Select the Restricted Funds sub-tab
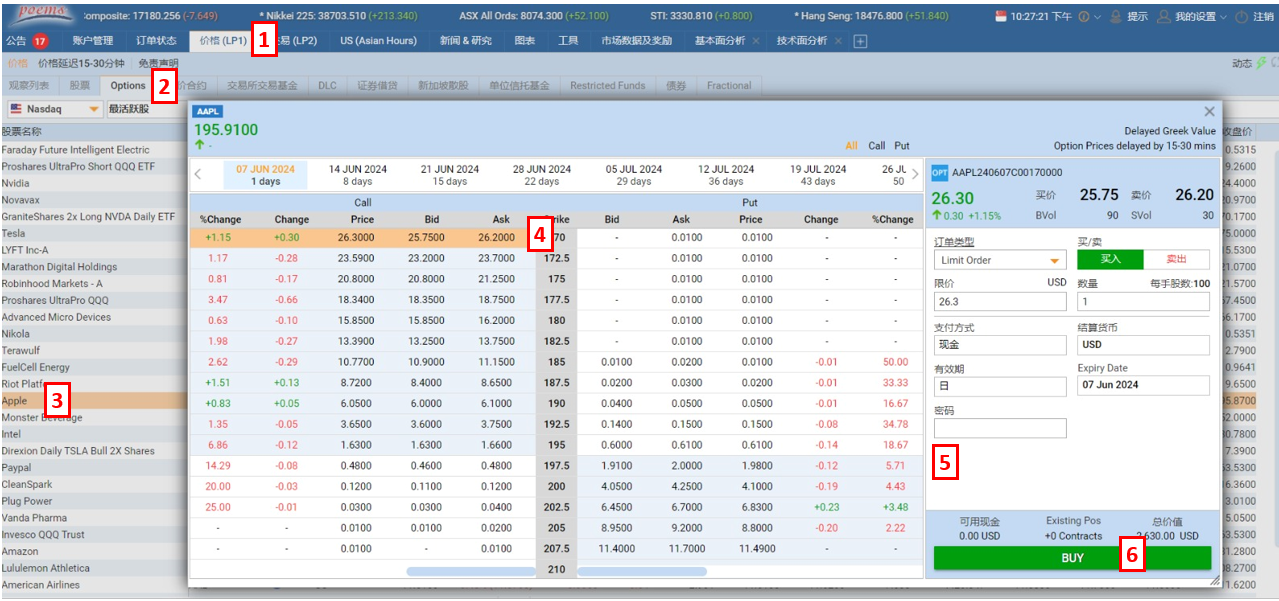This screenshot has width=1279, height=601. 608,86
